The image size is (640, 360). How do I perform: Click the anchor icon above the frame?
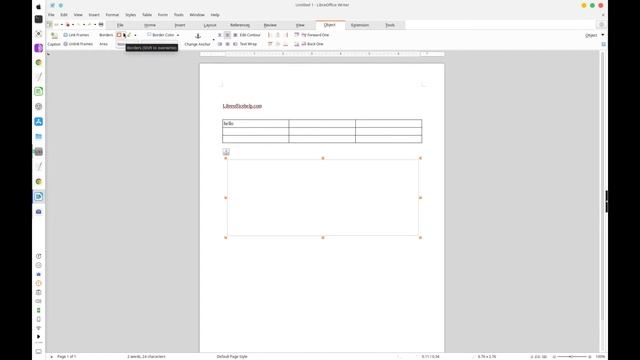[226, 152]
